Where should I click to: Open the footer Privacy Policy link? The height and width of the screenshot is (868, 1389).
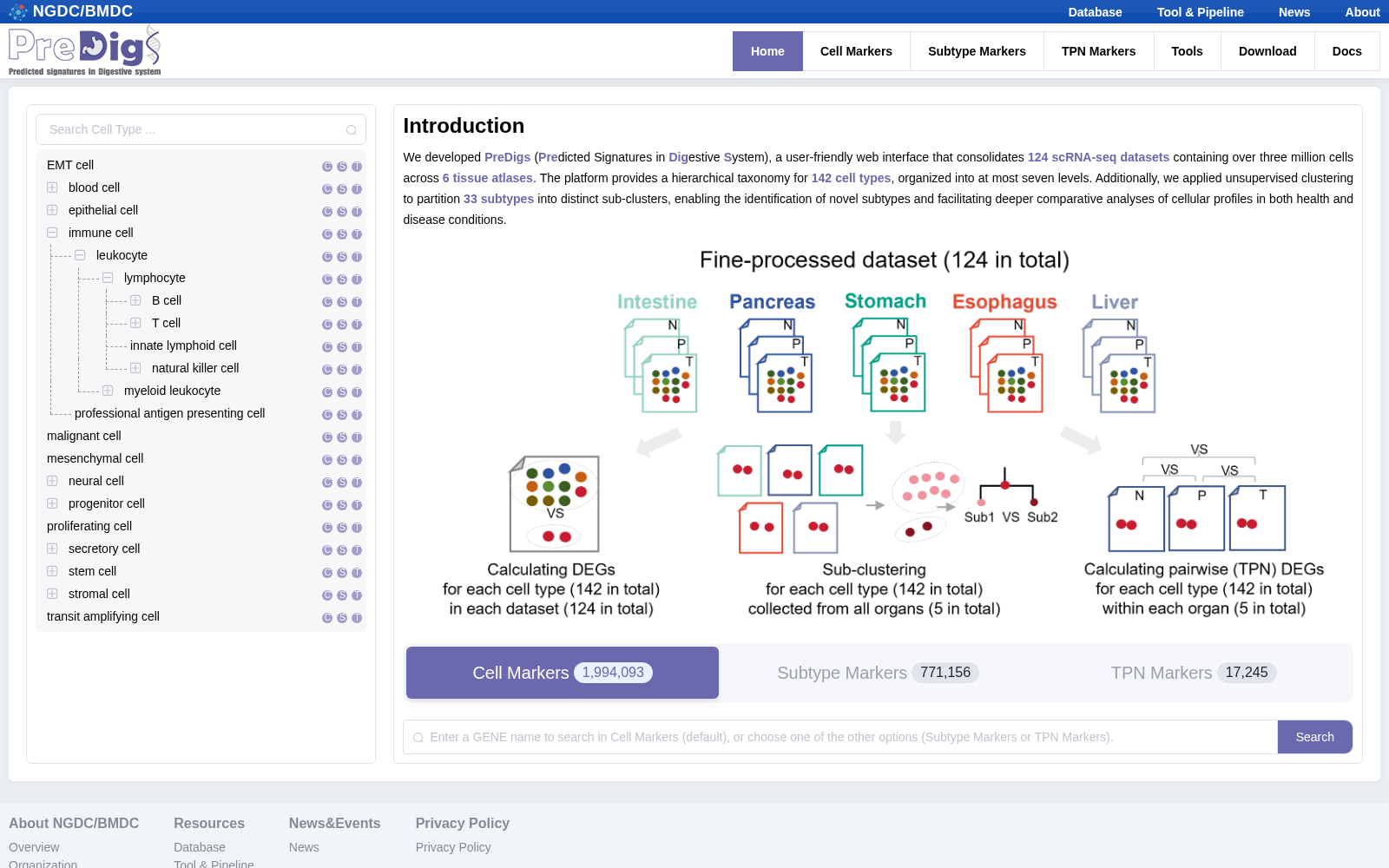pyautogui.click(x=453, y=847)
